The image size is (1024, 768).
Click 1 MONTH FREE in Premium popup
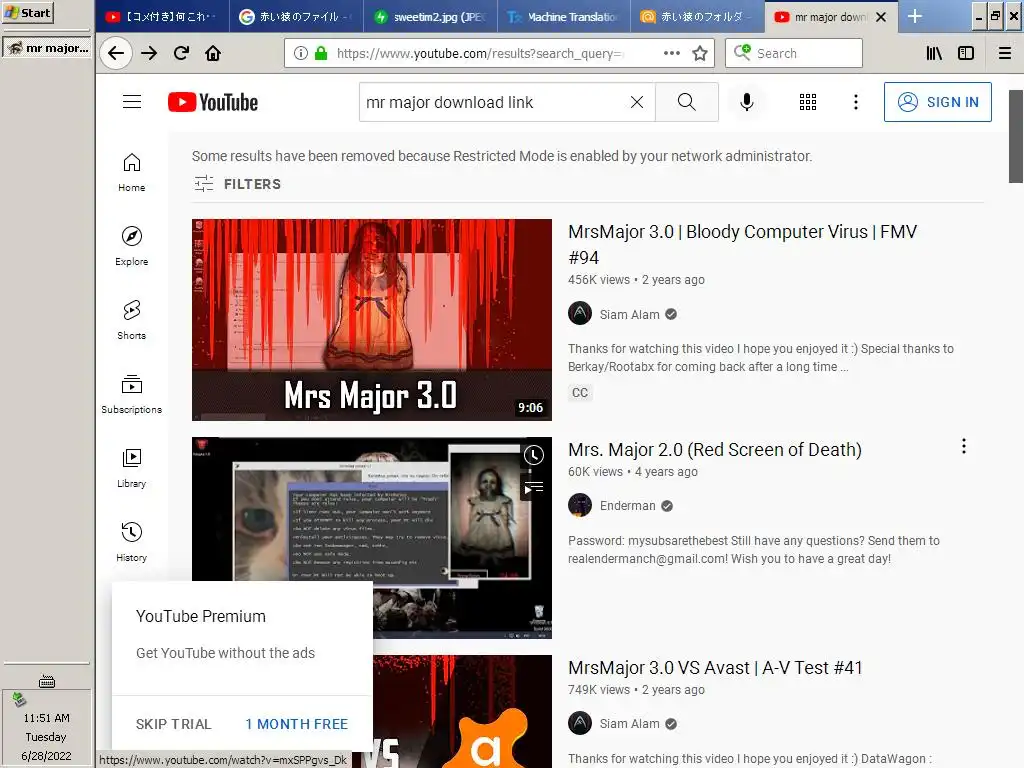(296, 724)
